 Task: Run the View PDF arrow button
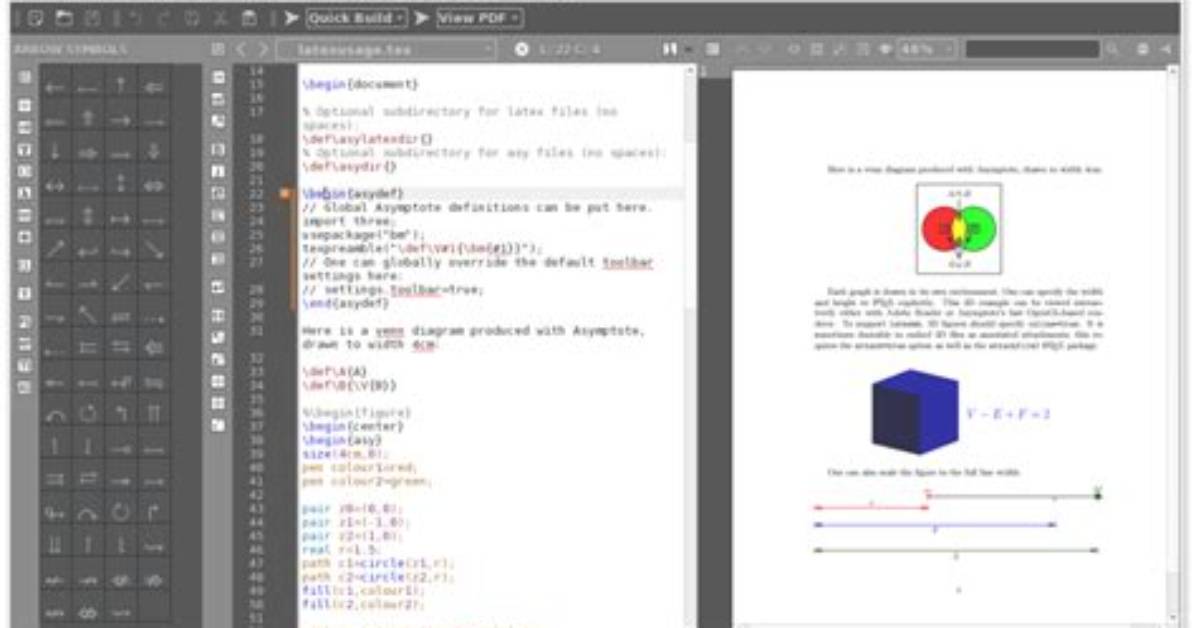pos(422,18)
